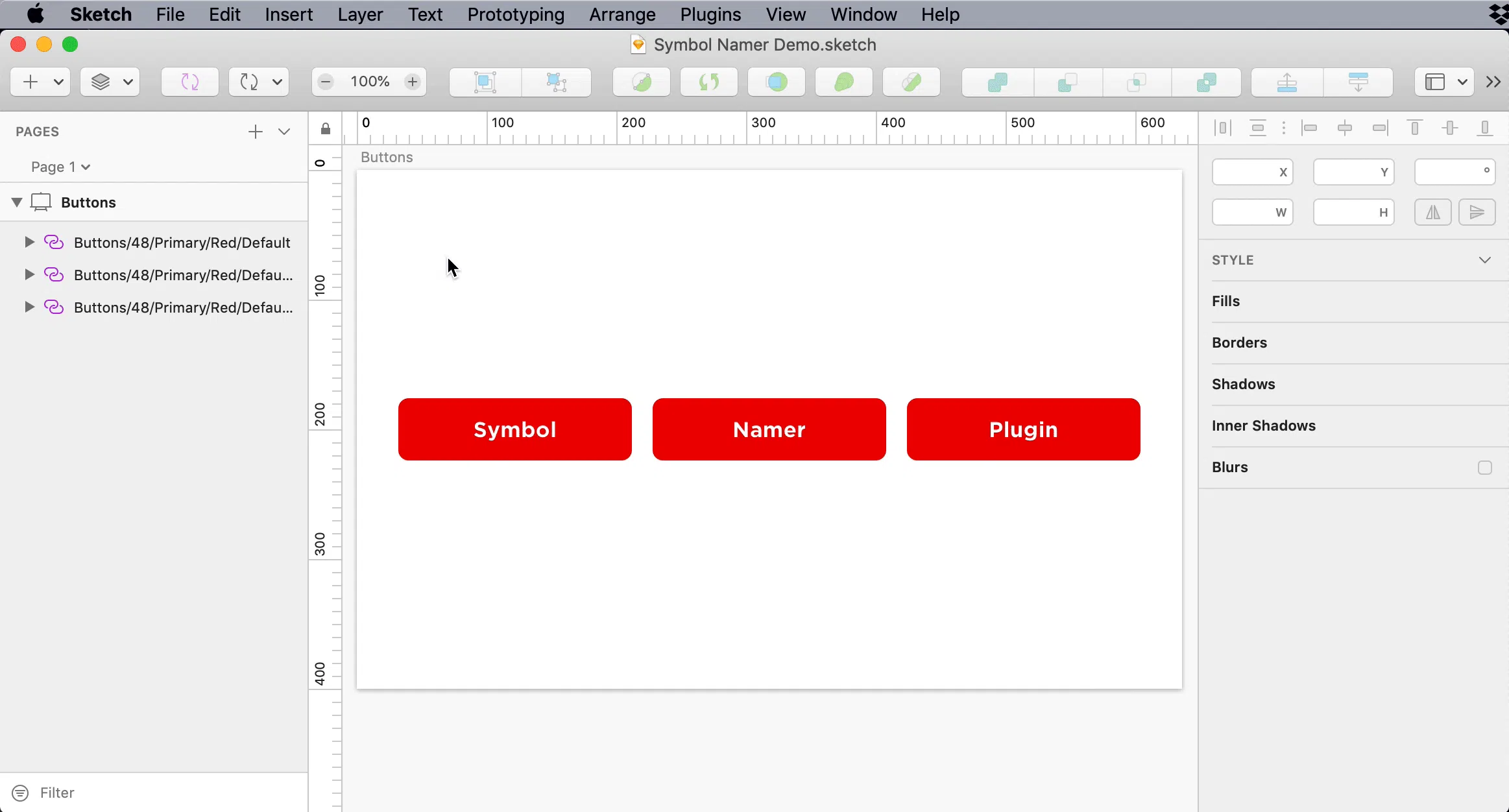Click the Rotate toolbar icon
Screen dimensions: 1509x812
(709, 82)
